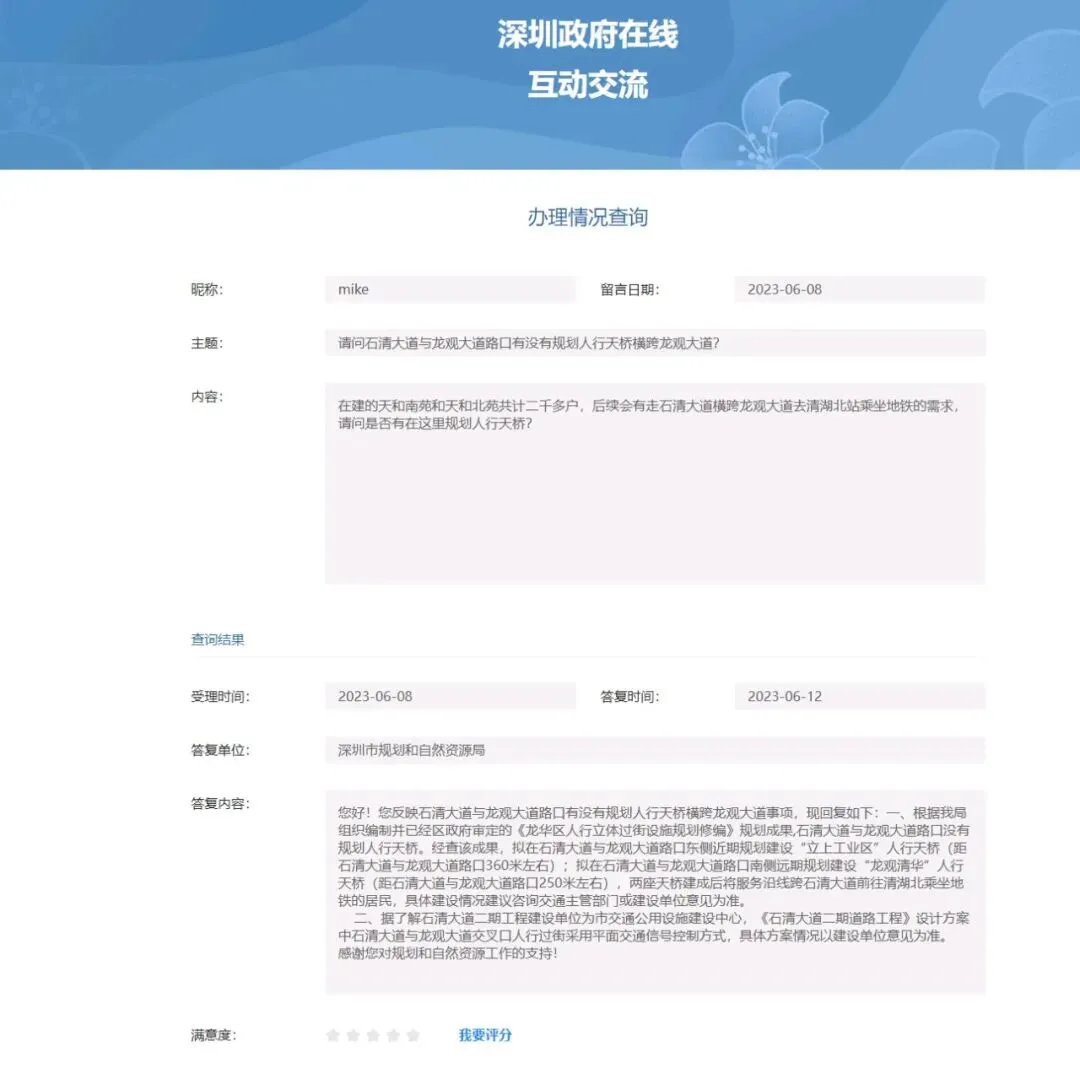The width and height of the screenshot is (1080, 1079).
Task: Click the 答复时间 field 2023-06-12
Action: 860,696
